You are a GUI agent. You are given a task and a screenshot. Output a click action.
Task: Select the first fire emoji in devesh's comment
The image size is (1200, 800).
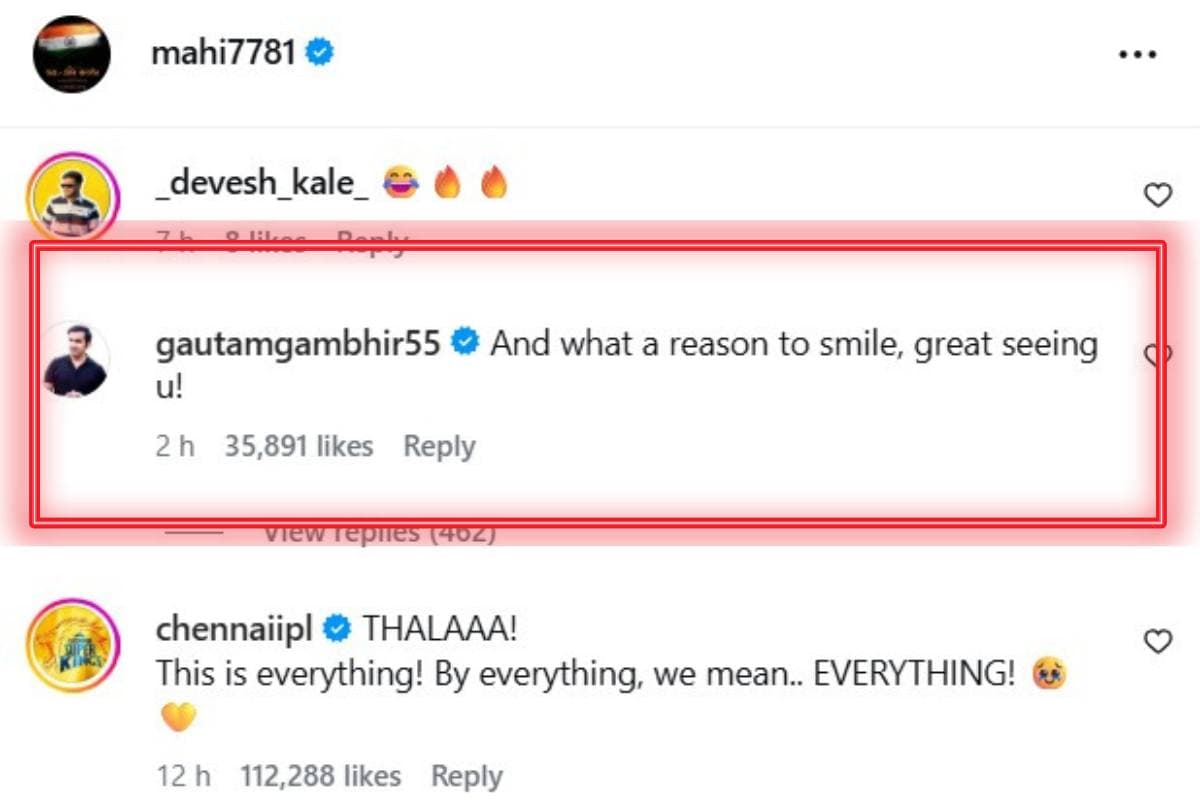(448, 182)
